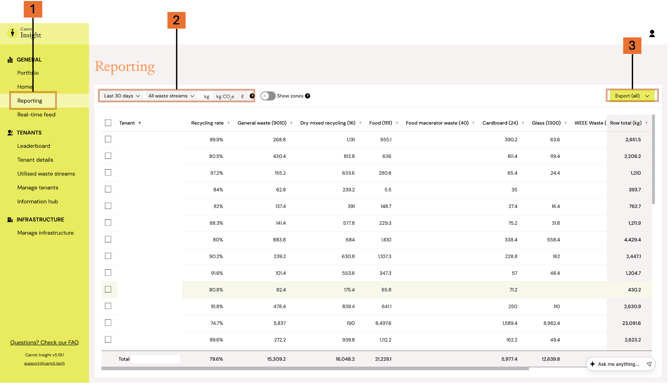Click the TENANTS section people icon
670x386 pixels.
tap(10, 133)
